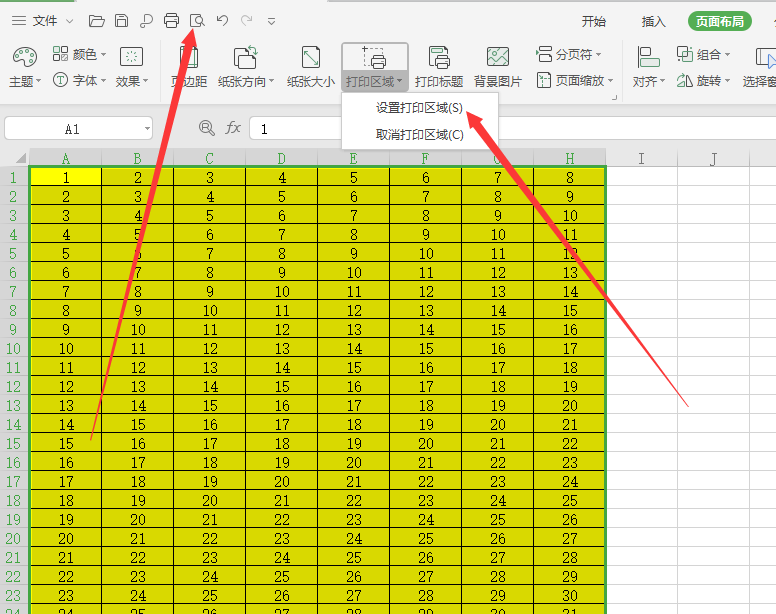Expand the 旋转 dropdown arrow
This screenshot has width=776, height=614.
pyautogui.click(x=727, y=81)
